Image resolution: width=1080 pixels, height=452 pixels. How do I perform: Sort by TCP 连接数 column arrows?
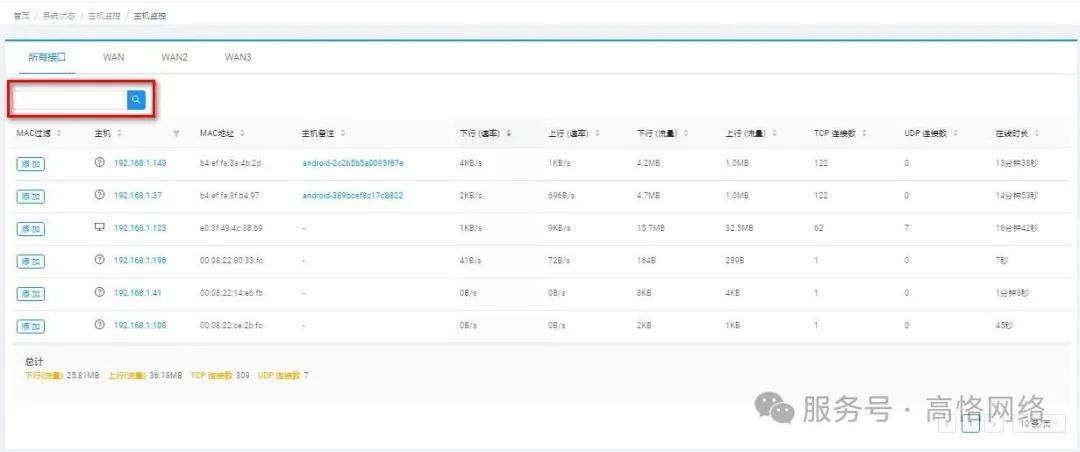click(865, 133)
